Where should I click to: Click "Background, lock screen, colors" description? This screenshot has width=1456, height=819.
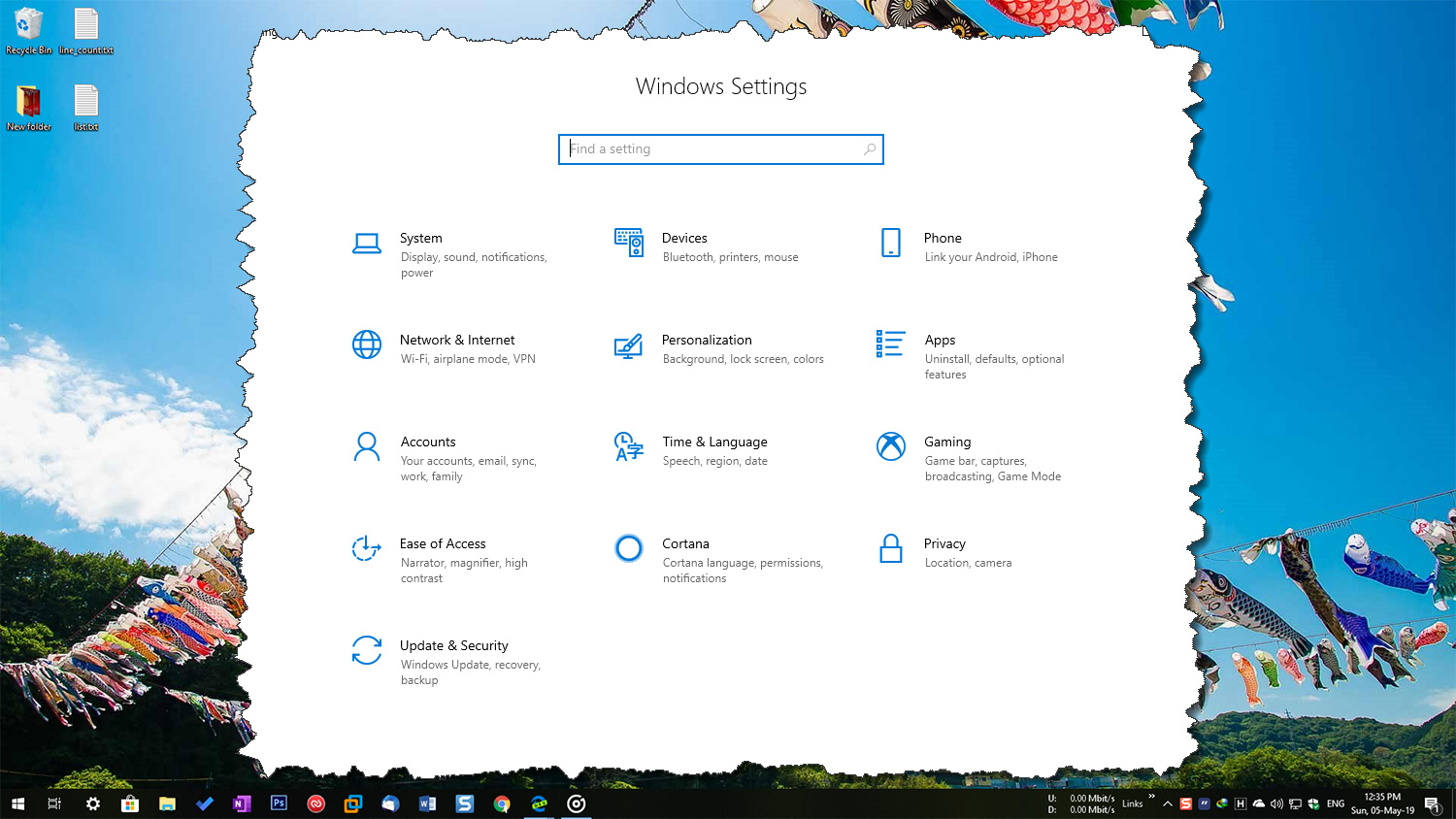click(x=744, y=359)
